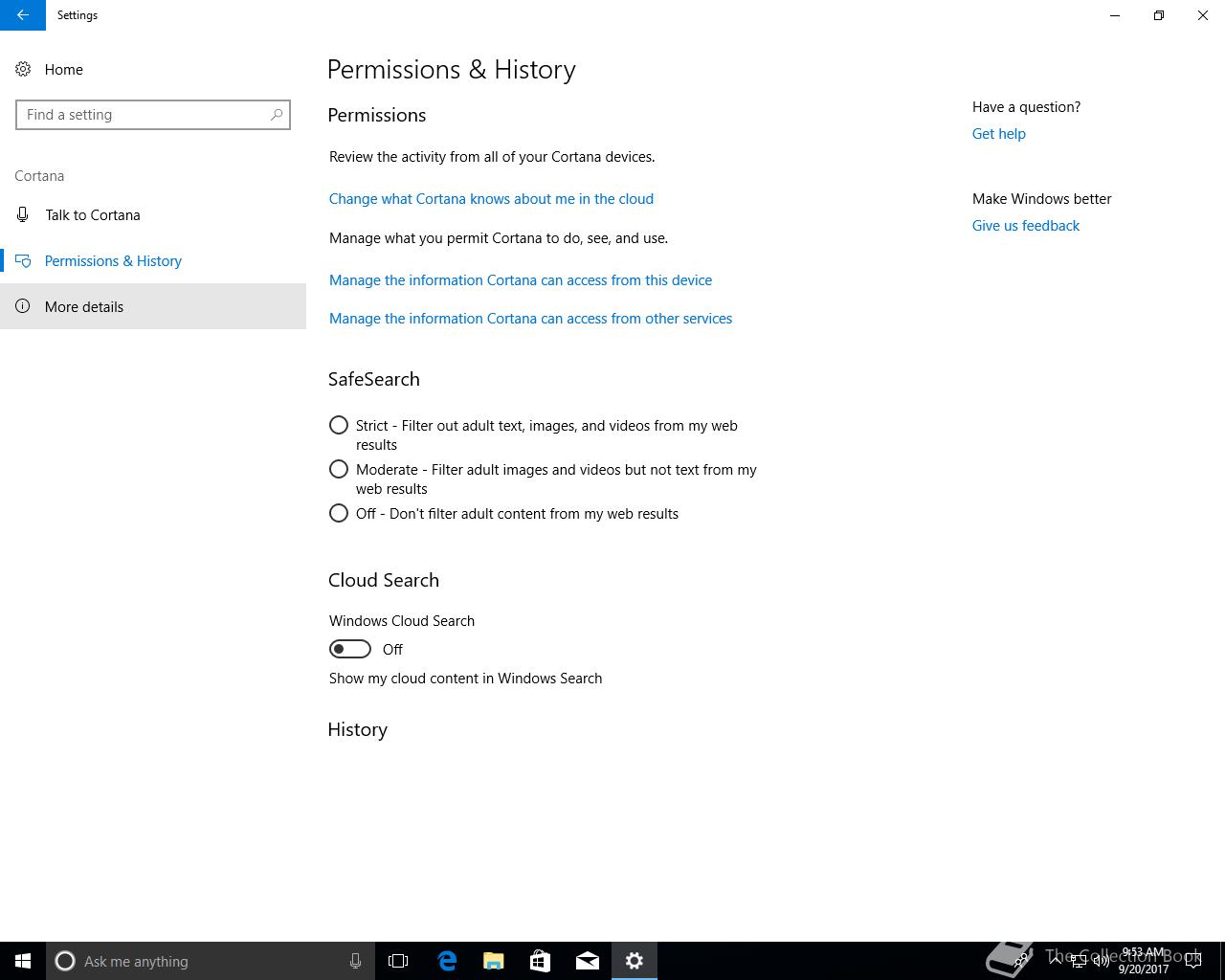Click the volume speaker icon in the system tray

tap(1102, 961)
